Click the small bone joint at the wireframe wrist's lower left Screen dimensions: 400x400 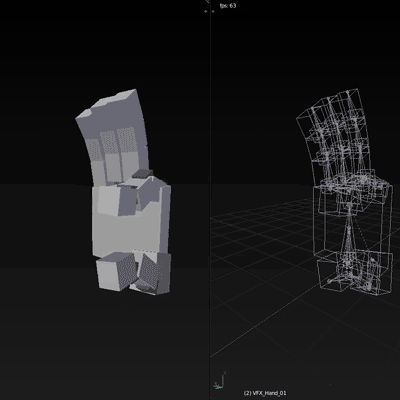tap(330, 281)
